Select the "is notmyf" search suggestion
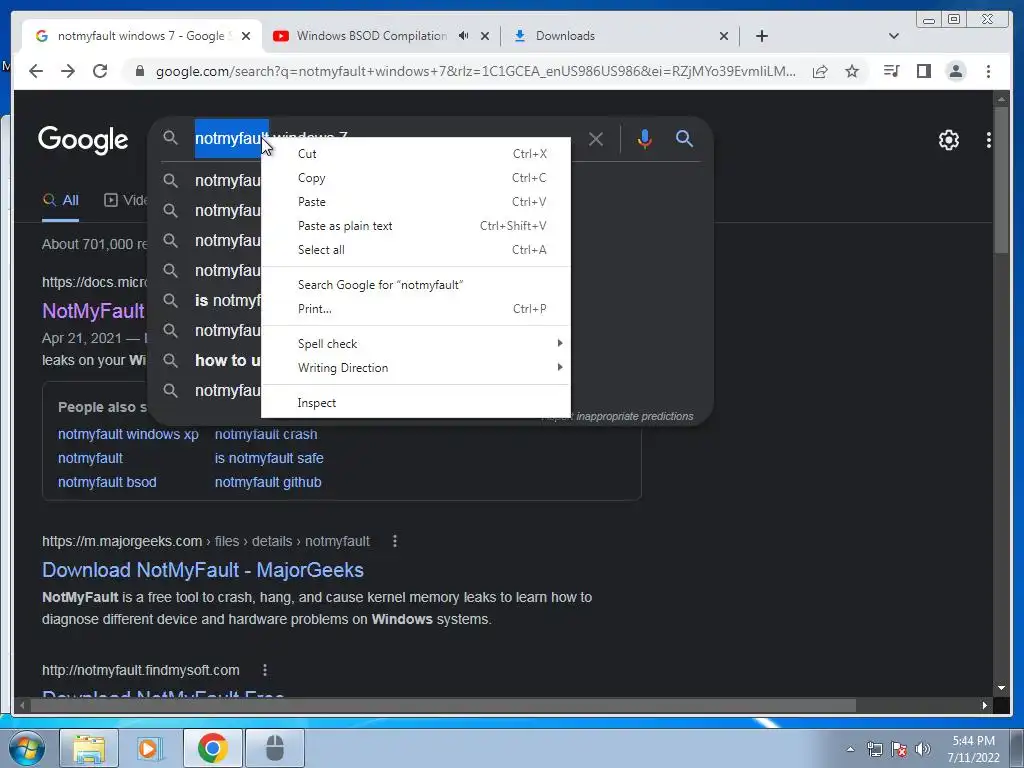 pyautogui.click(x=228, y=300)
